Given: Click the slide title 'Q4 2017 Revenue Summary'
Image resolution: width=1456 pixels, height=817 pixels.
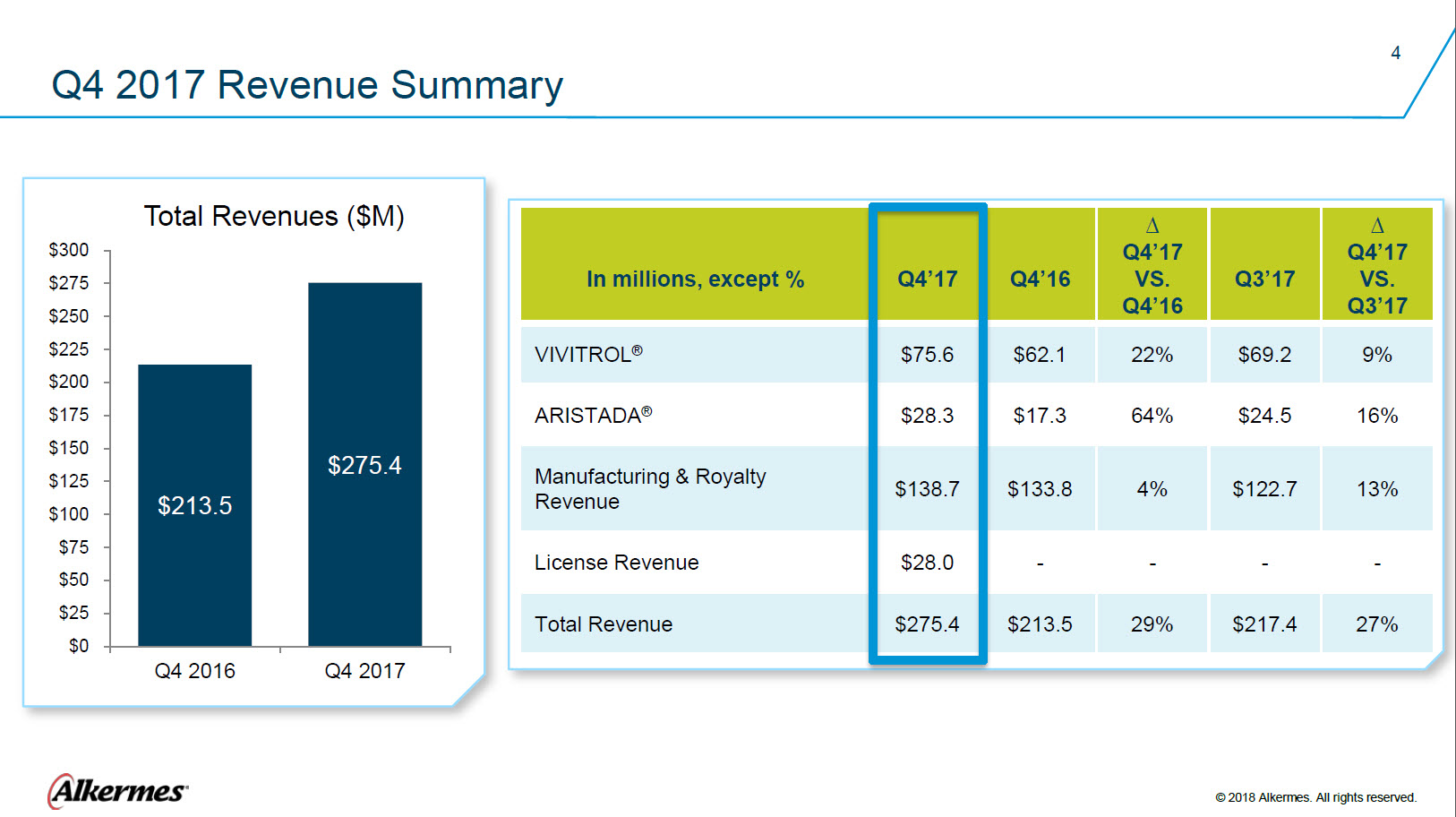Looking at the screenshot, I should coord(307,86).
